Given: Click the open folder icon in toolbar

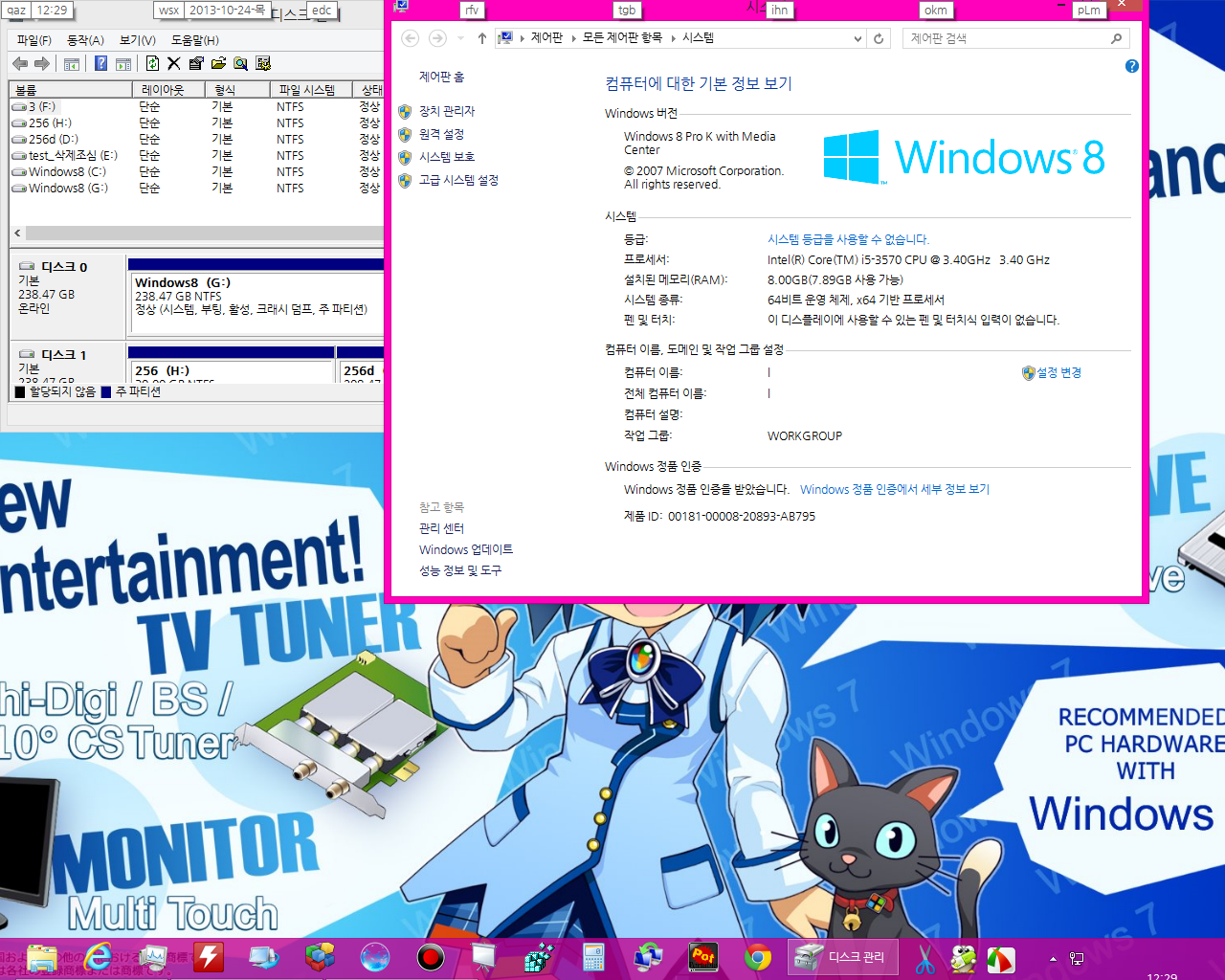Looking at the screenshot, I should pos(218,63).
